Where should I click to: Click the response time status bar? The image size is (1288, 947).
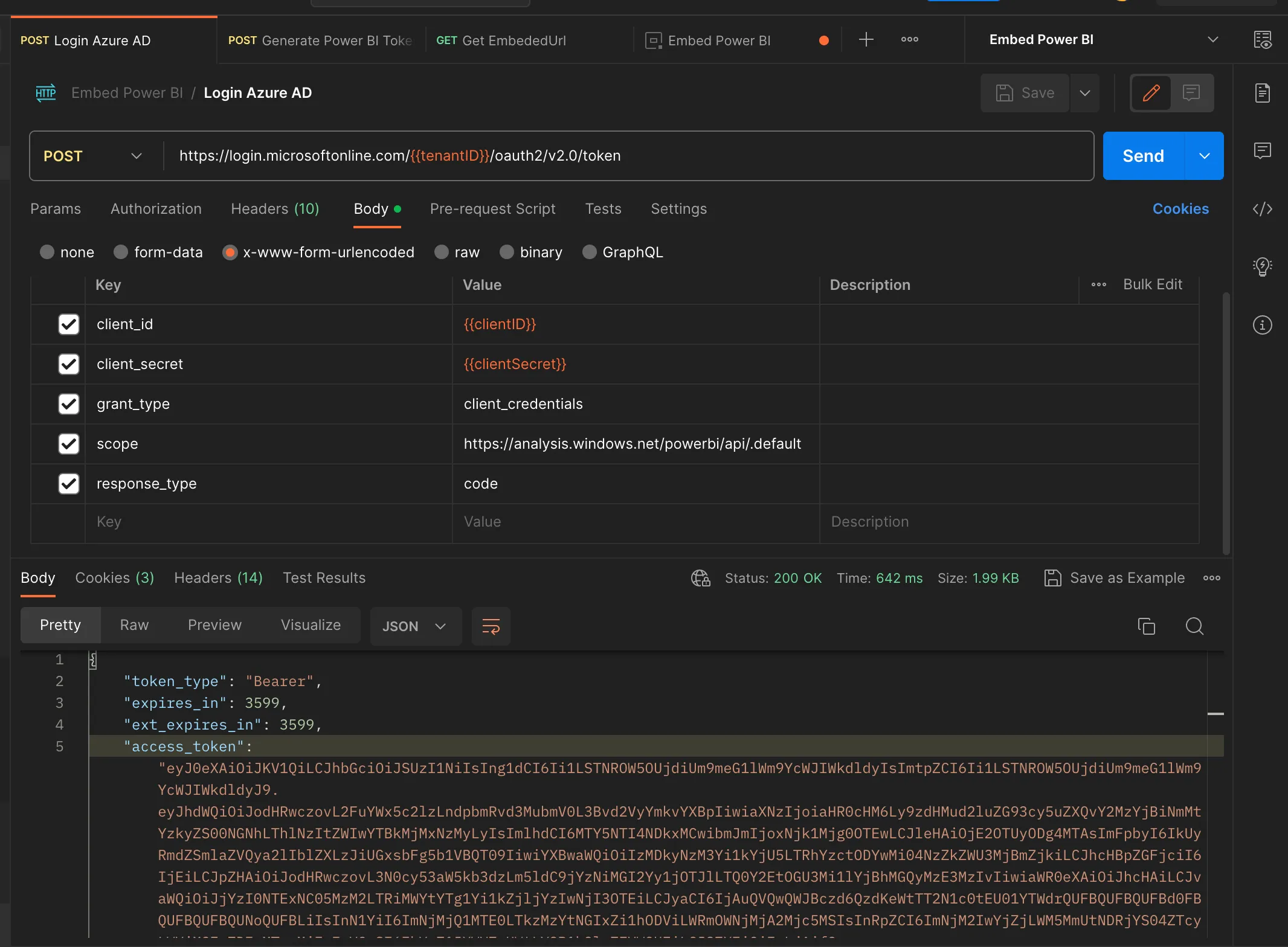pos(878,578)
